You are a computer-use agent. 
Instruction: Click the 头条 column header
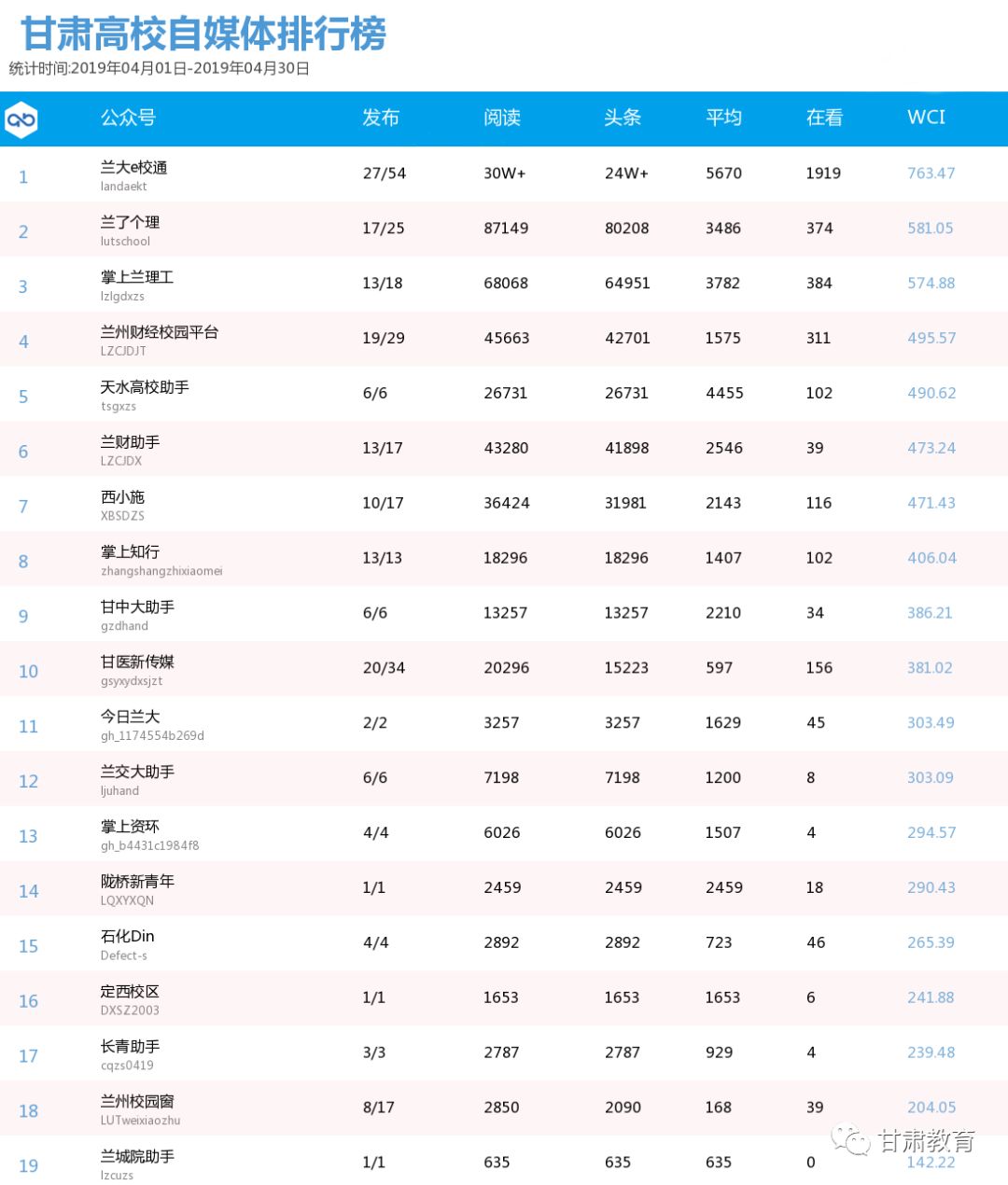point(623,118)
